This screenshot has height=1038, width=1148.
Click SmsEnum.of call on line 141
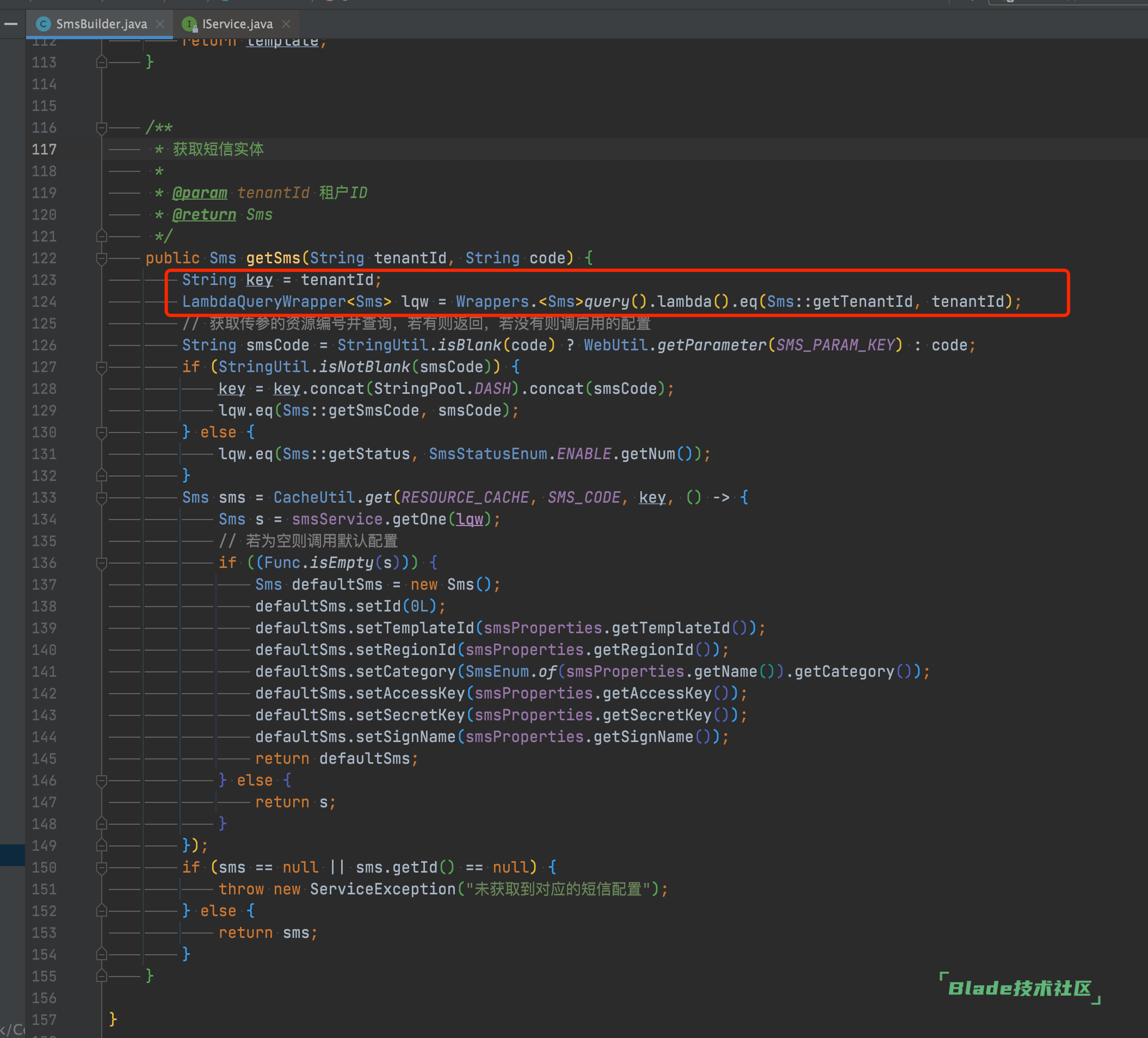510,672
